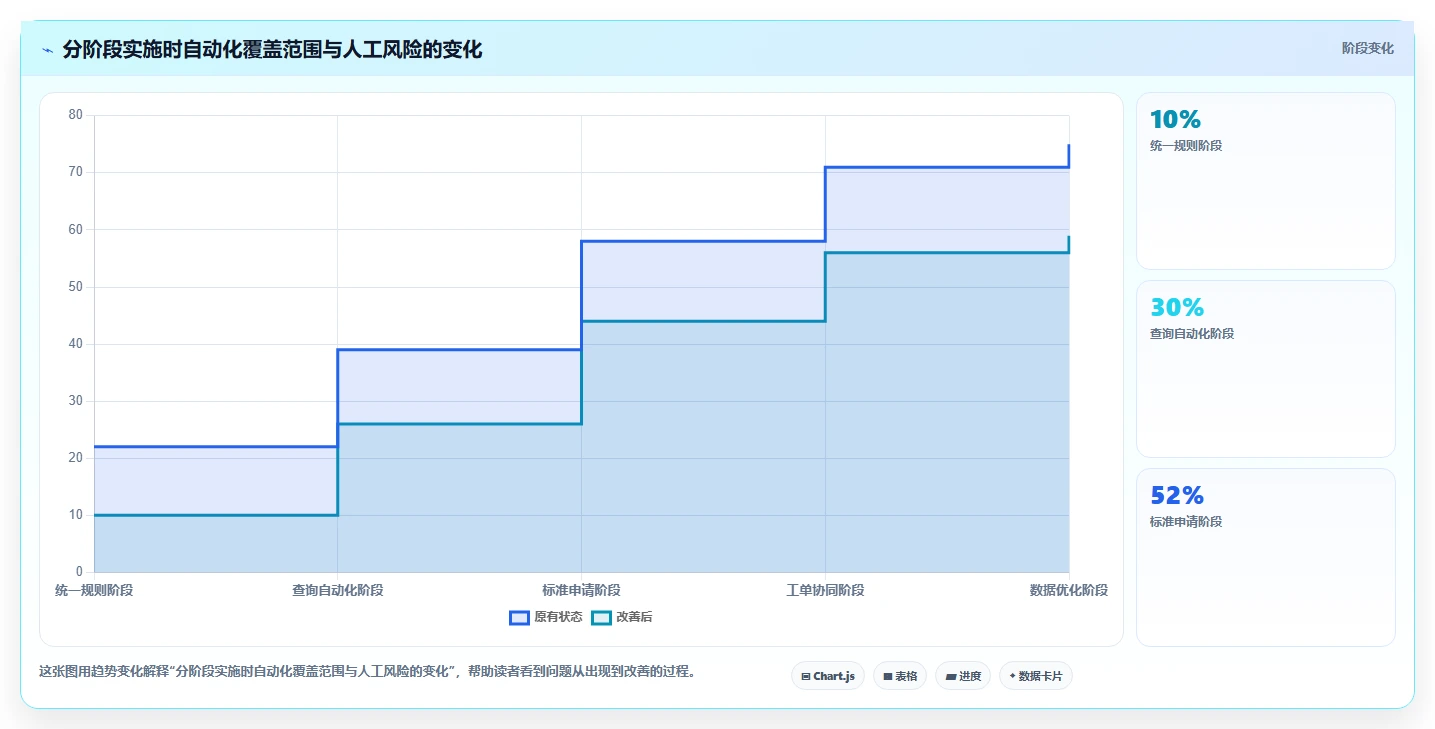
Task: Toggle the 原有状态 legend entry
Action: [546, 617]
